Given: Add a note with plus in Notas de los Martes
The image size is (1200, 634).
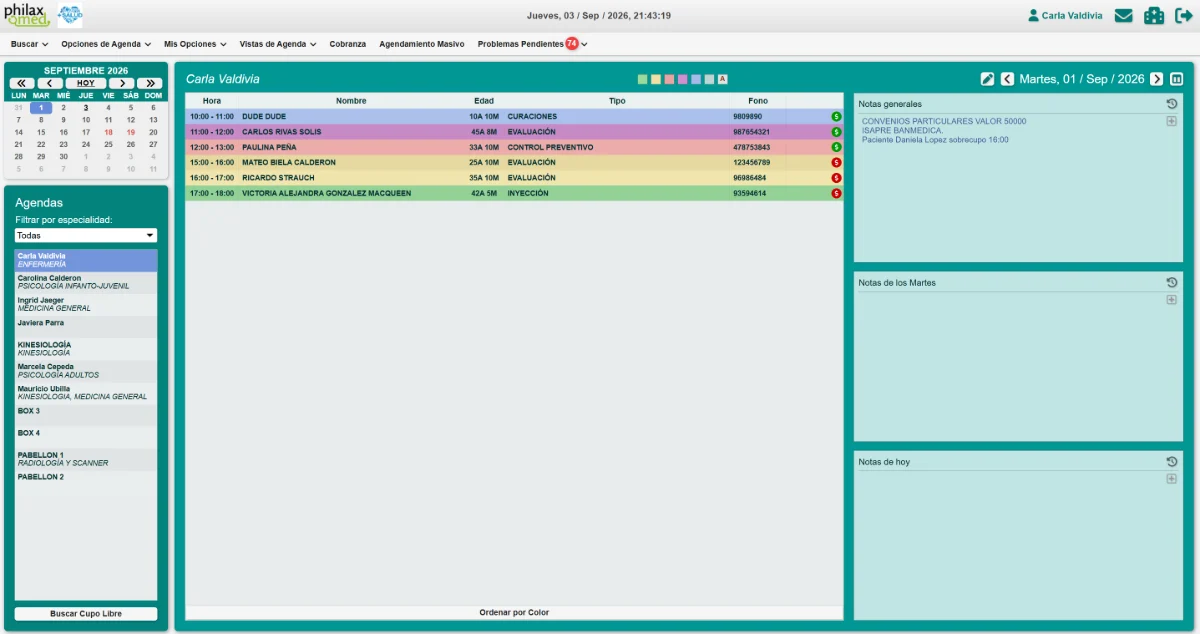Looking at the screenshot, I should (1172, 300).
